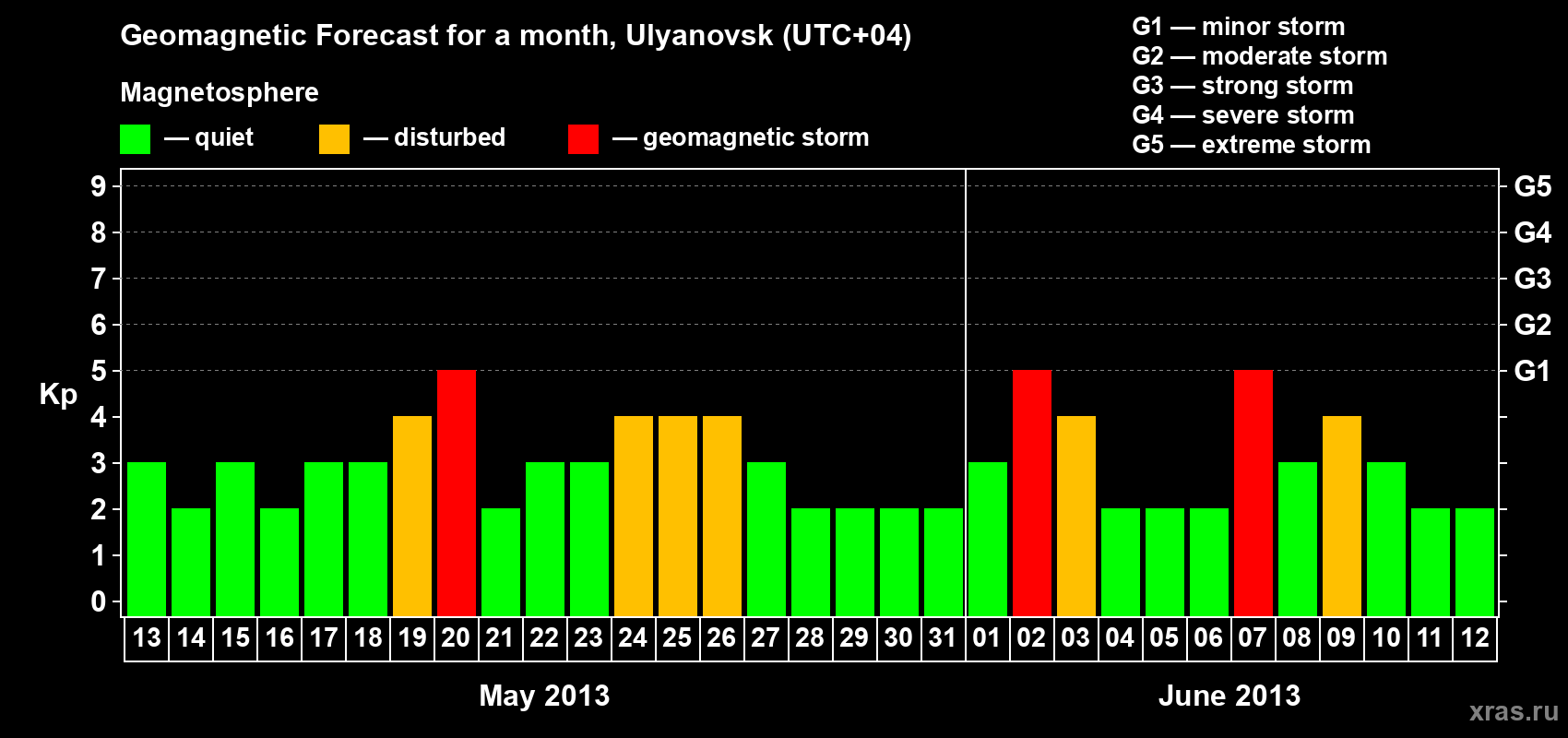Click the 'G2 — moderate storm' legend line
The width and height of the screenshot is (1568, 738).
[x=1260, y=56]
